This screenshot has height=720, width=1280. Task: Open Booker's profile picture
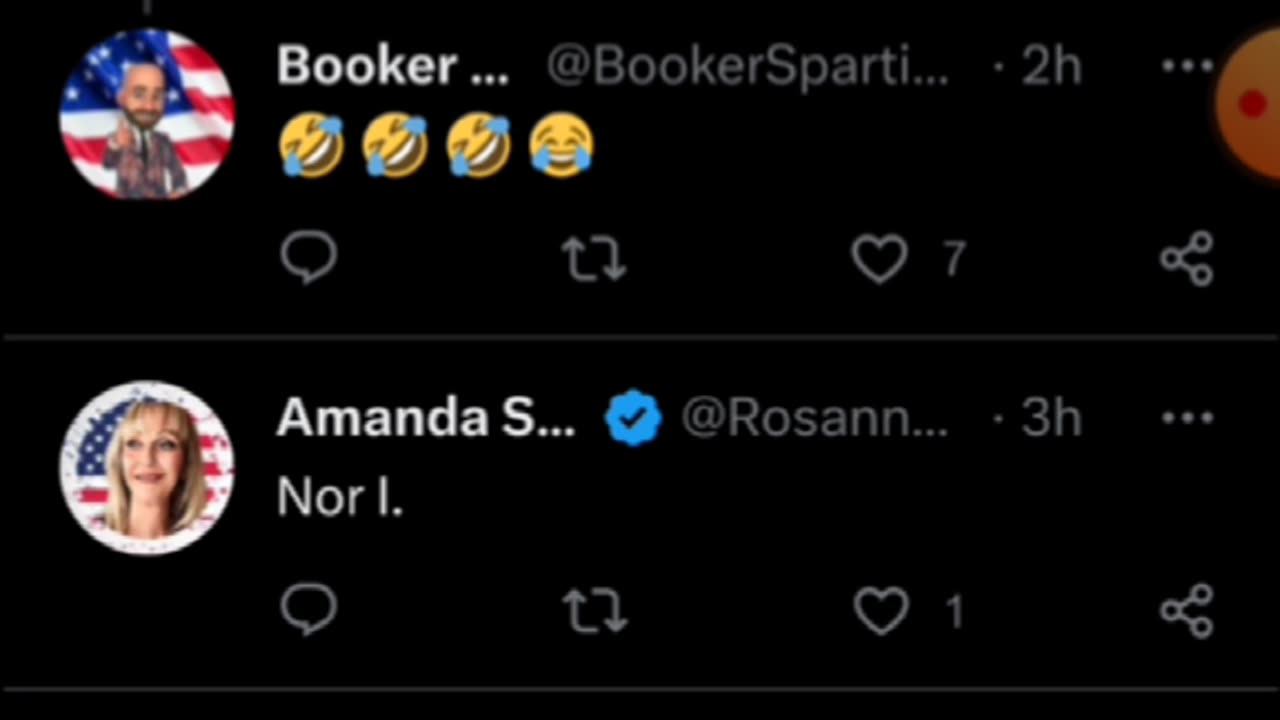coord(147,114)
